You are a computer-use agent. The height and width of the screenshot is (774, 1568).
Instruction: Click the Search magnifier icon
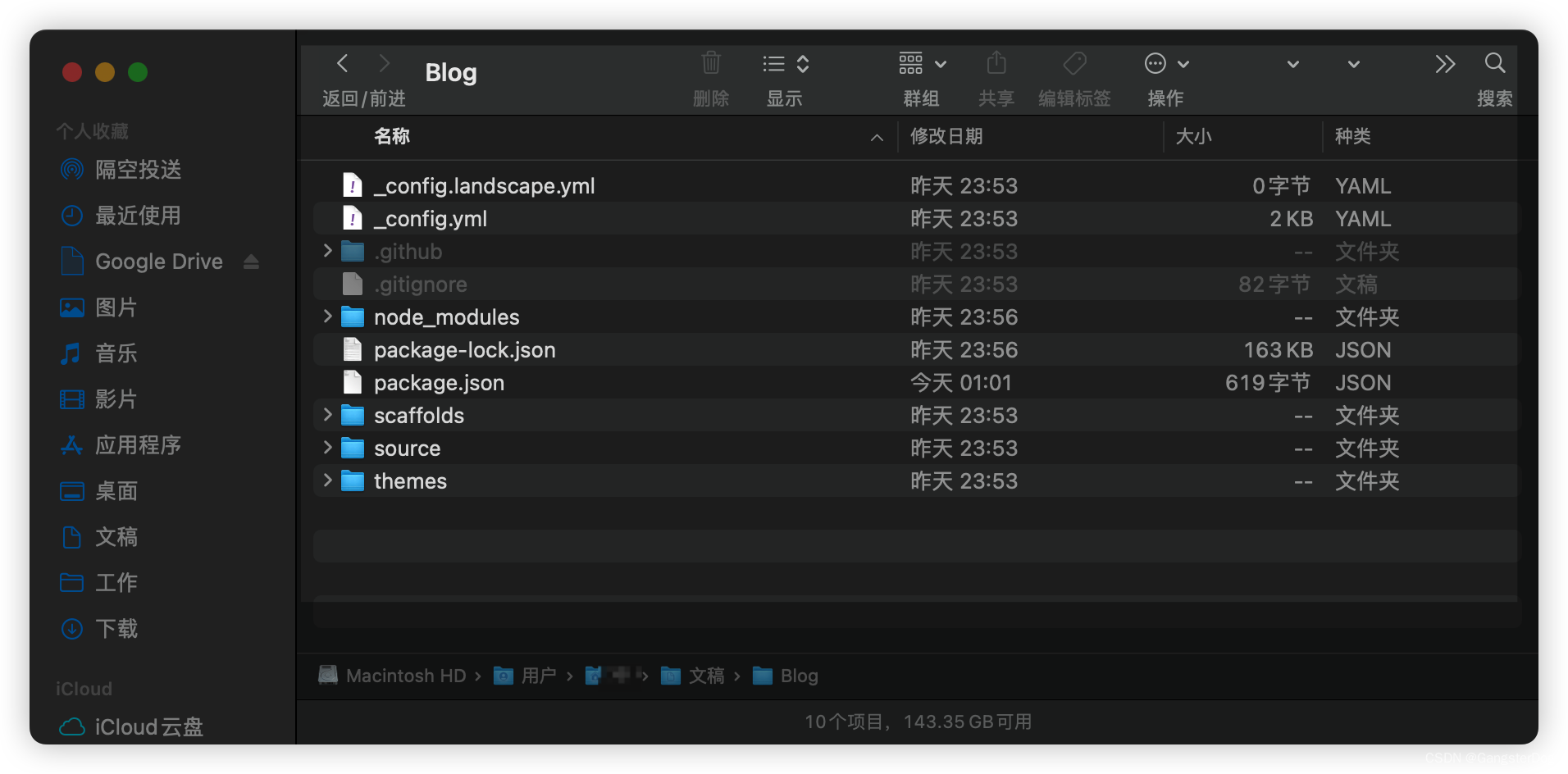pos(1495,63)
